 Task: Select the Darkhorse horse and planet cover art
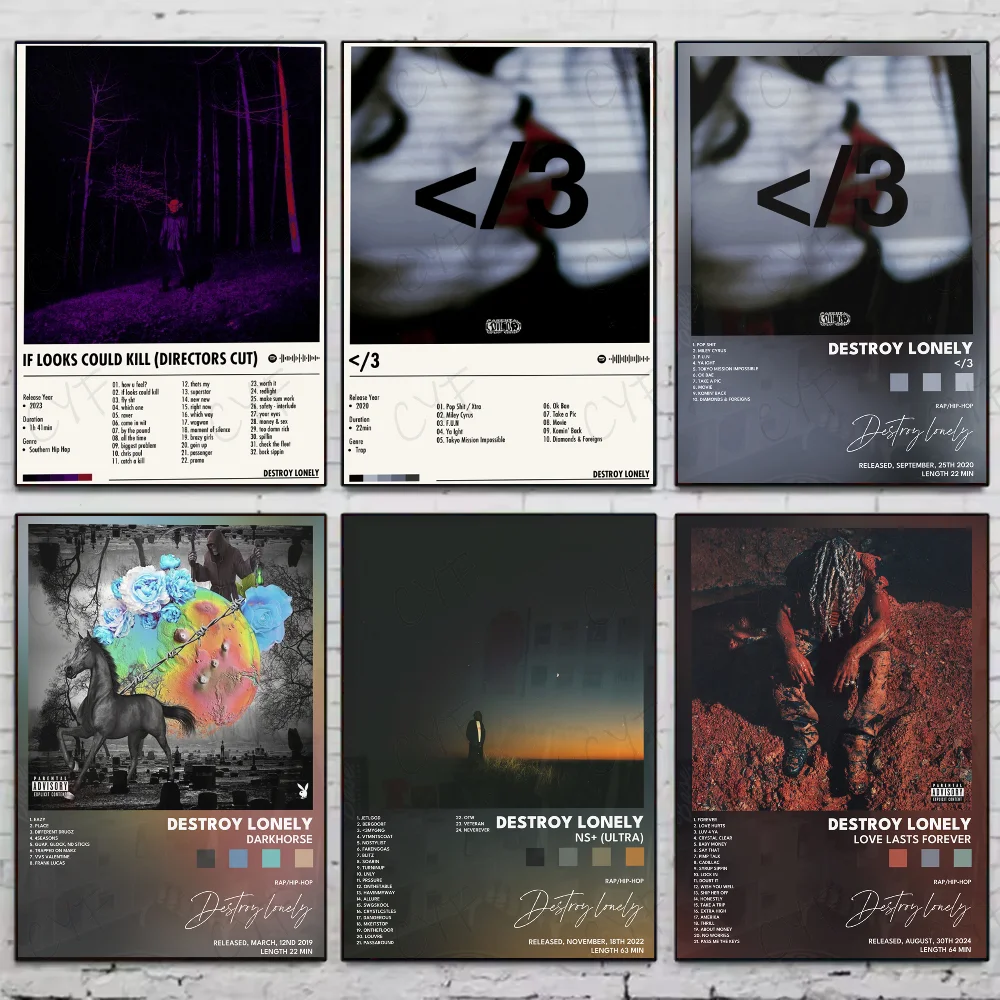pos(171,667)
